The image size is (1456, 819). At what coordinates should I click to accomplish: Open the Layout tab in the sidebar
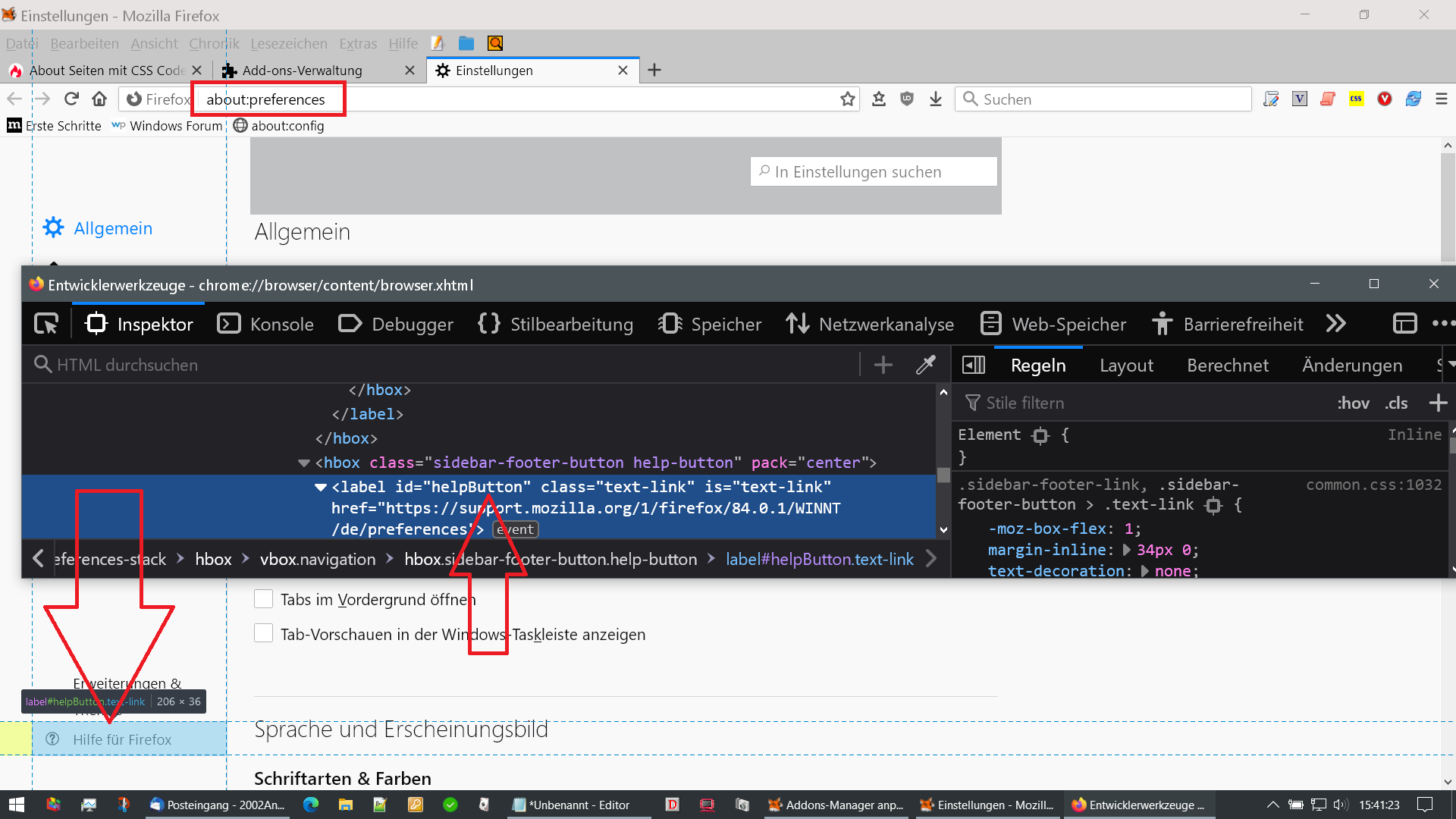tap(1126, 366)
